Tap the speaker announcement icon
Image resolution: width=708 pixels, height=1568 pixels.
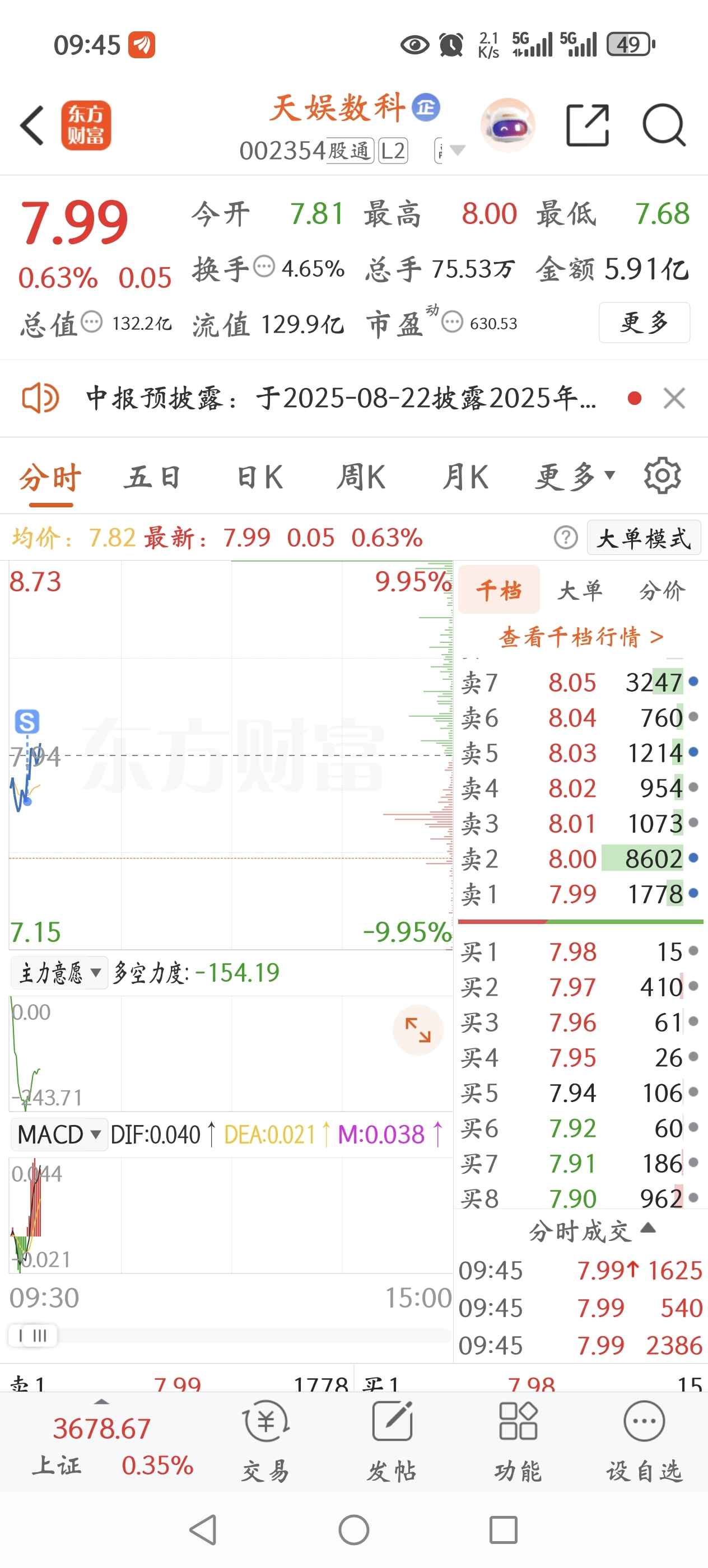[40, 399]
